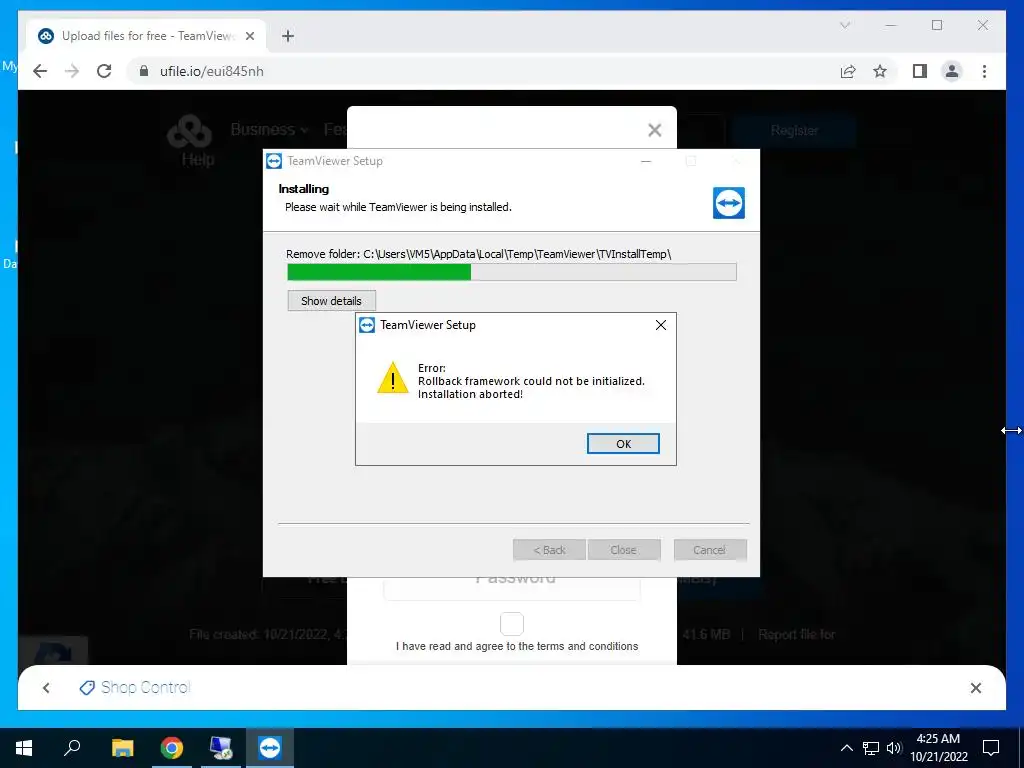Open Business dropdown on ufile page
The width and height of the screenshot is (1024, 768).
click(x=269, y=129)
